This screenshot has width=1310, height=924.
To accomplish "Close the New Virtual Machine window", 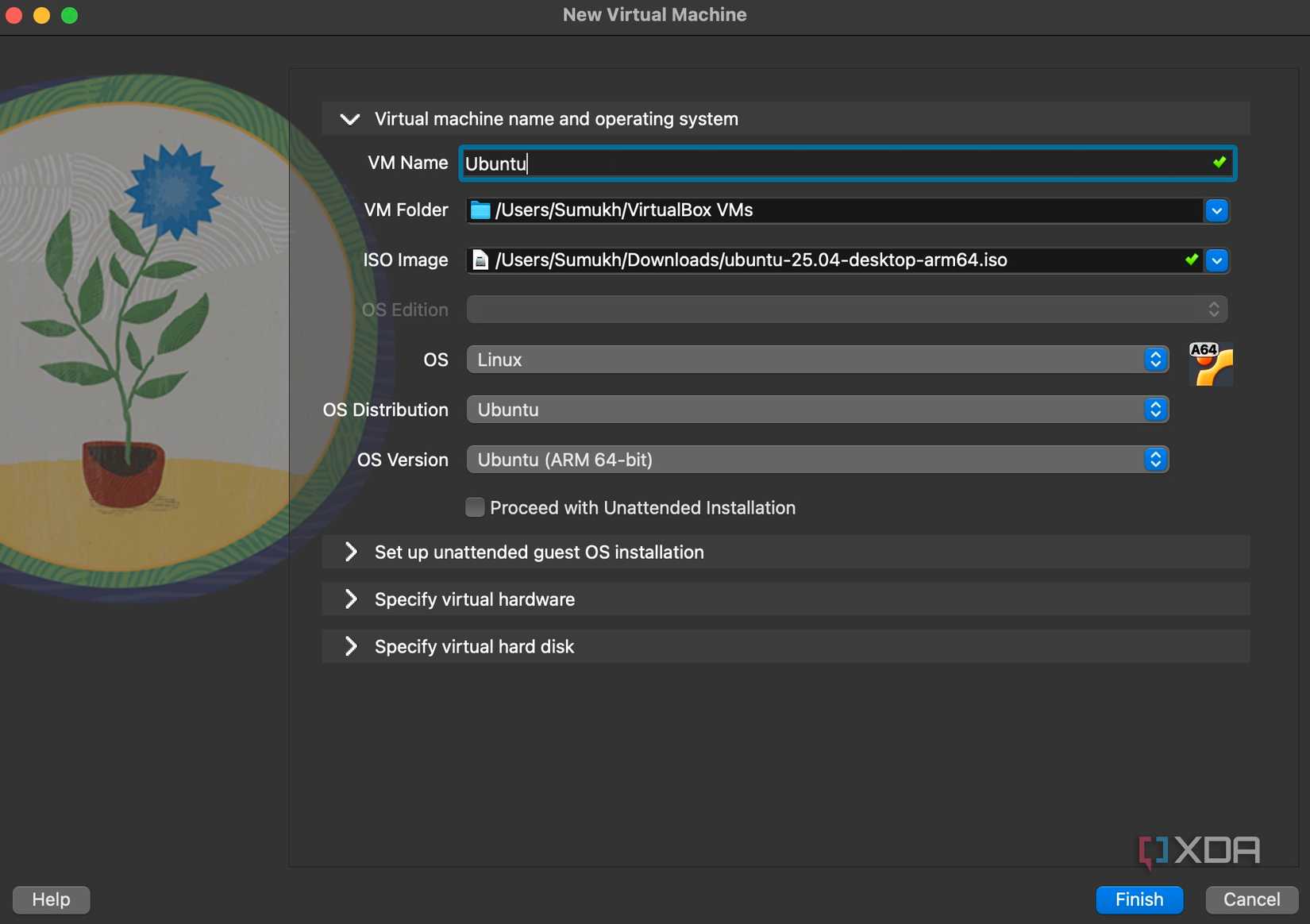I will coord(14,15).
